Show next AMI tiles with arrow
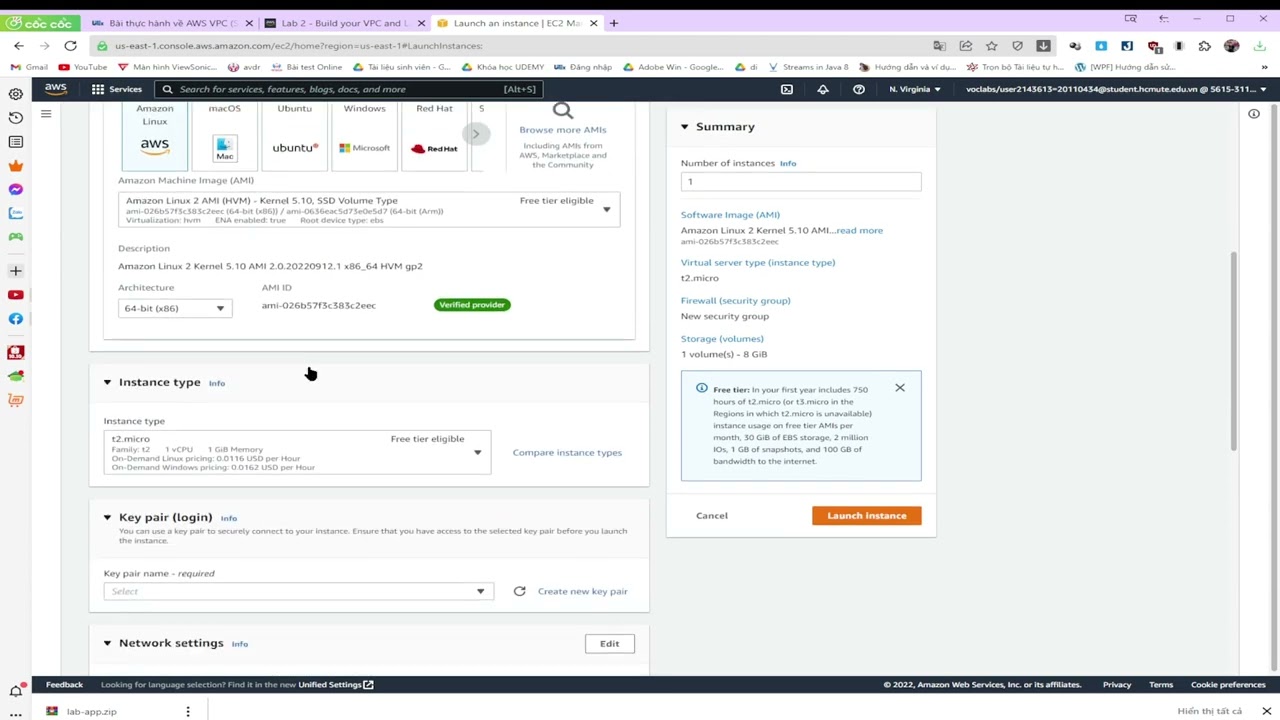 476,134
